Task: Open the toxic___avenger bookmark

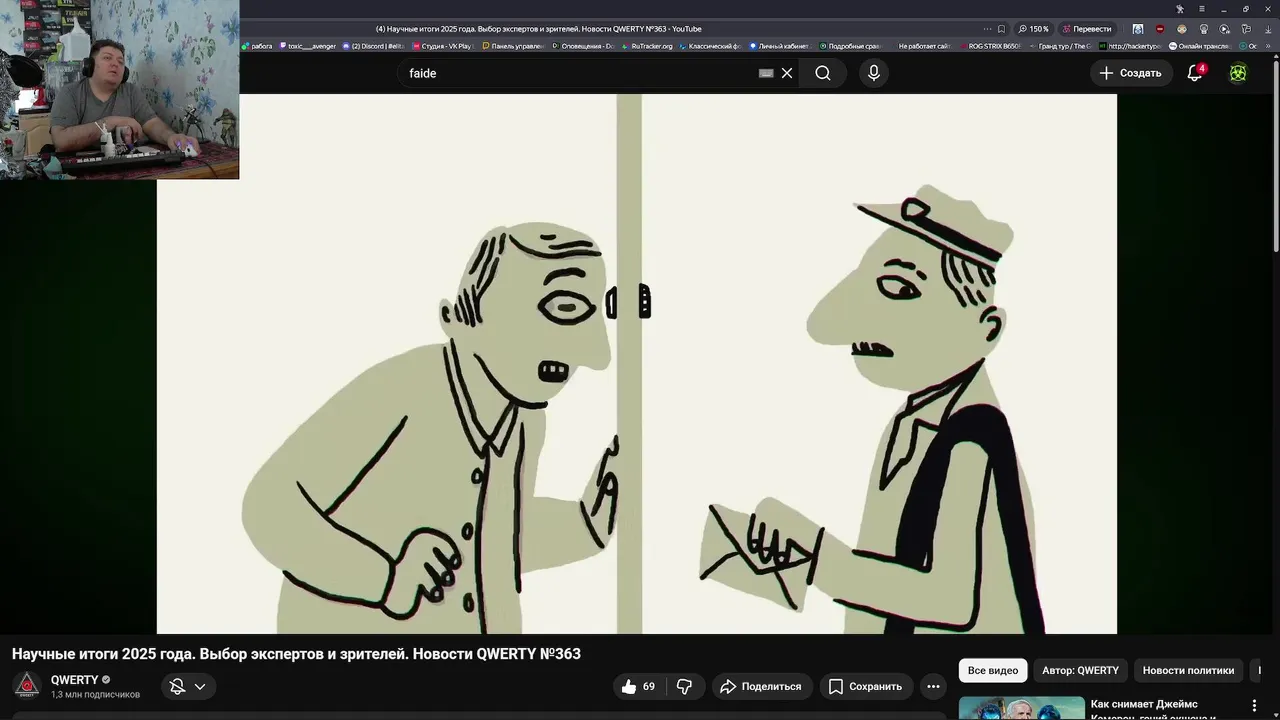Action: [x=308, y=46]
